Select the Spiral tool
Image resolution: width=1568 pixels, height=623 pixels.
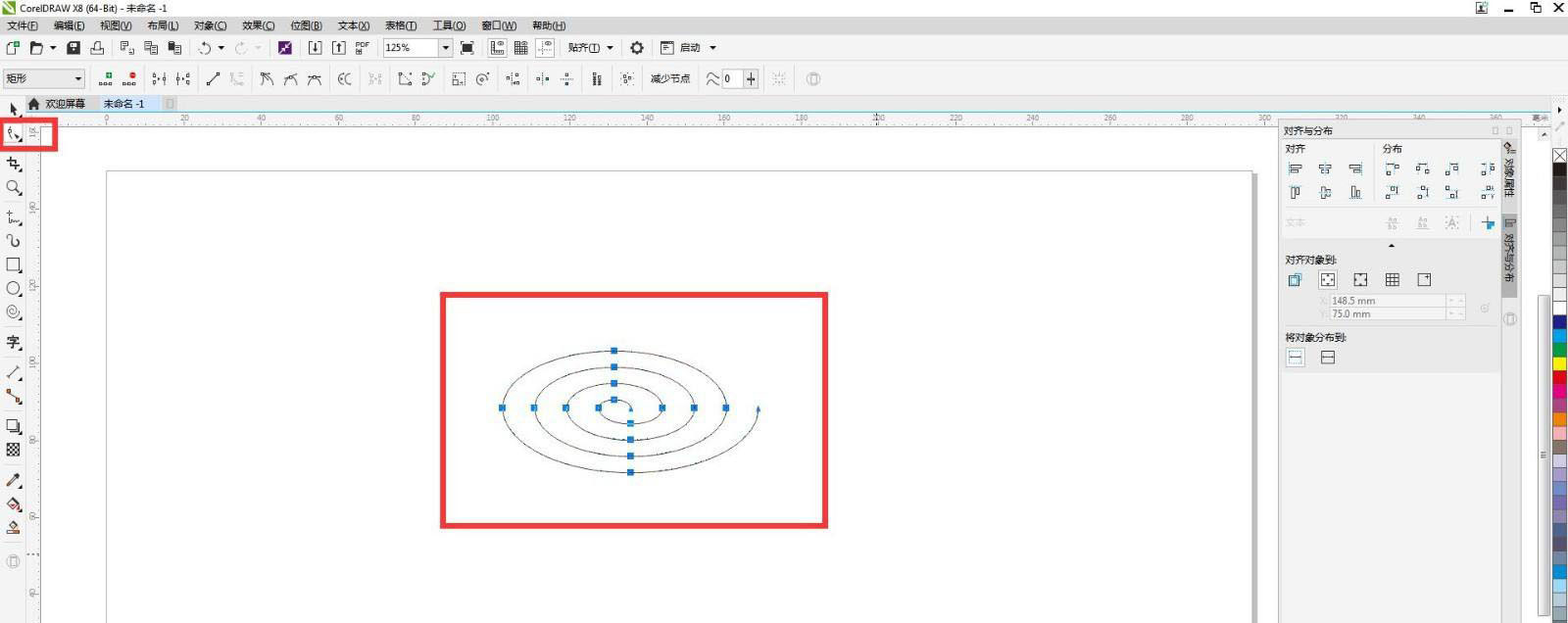(14, 312)
